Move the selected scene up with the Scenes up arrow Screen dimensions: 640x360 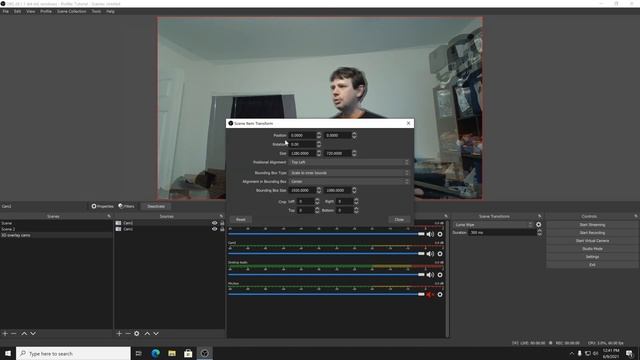click(24, 333)
